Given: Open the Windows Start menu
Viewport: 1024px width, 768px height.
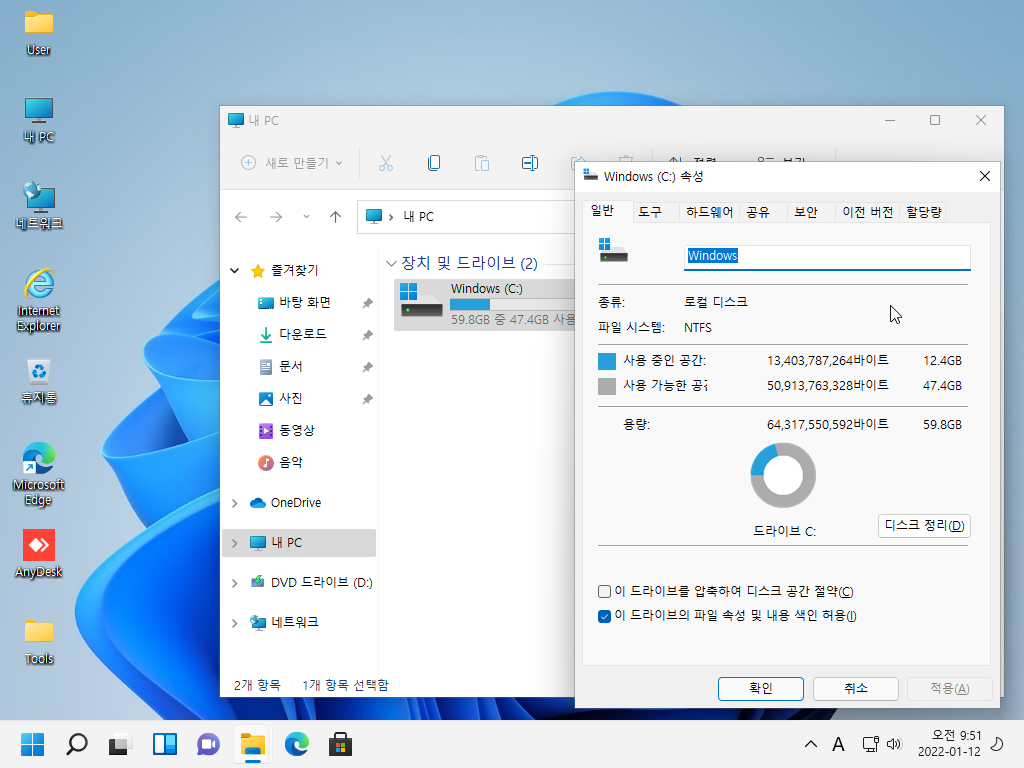Looking at the screenshot, I should point(32,744).
